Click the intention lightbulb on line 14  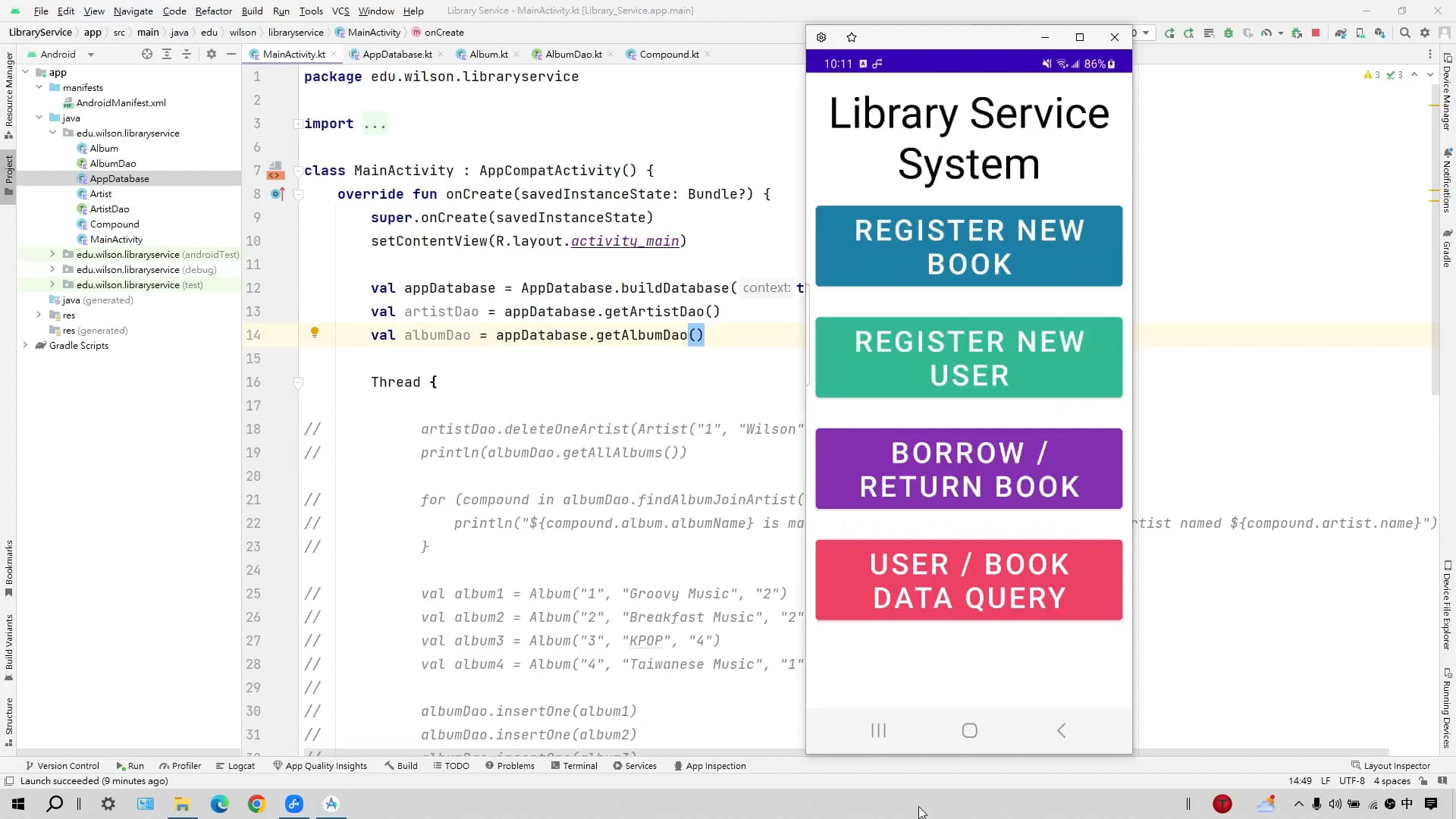(x=315, y=332)
